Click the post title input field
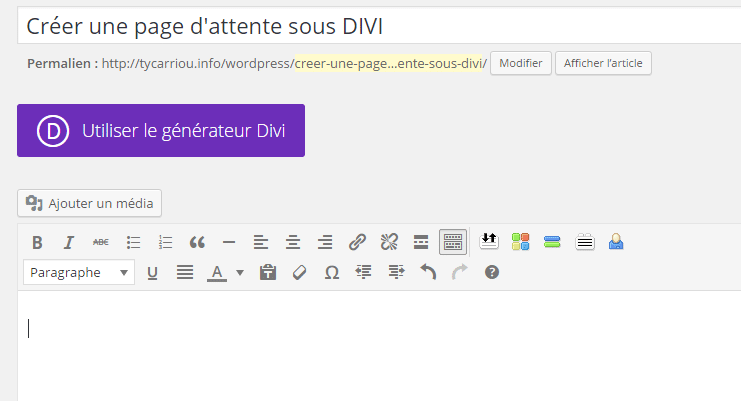741x401 pixels. point(380,27)
